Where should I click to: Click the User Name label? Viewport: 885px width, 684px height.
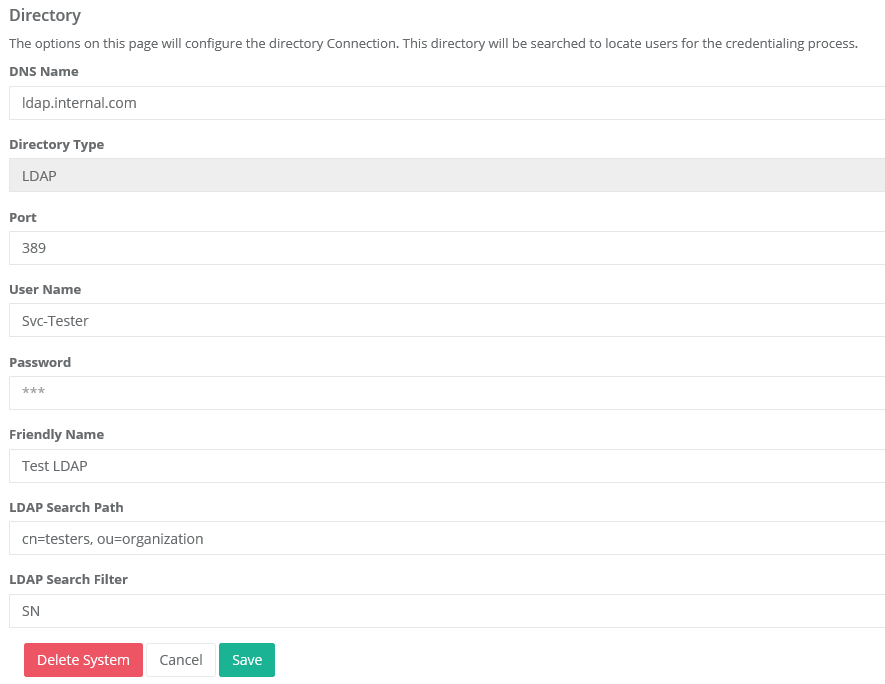(x=45, y=290)
